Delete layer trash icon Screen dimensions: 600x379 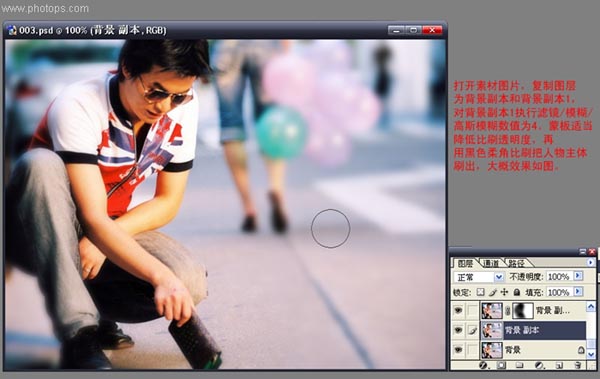[x=578, y=365]
